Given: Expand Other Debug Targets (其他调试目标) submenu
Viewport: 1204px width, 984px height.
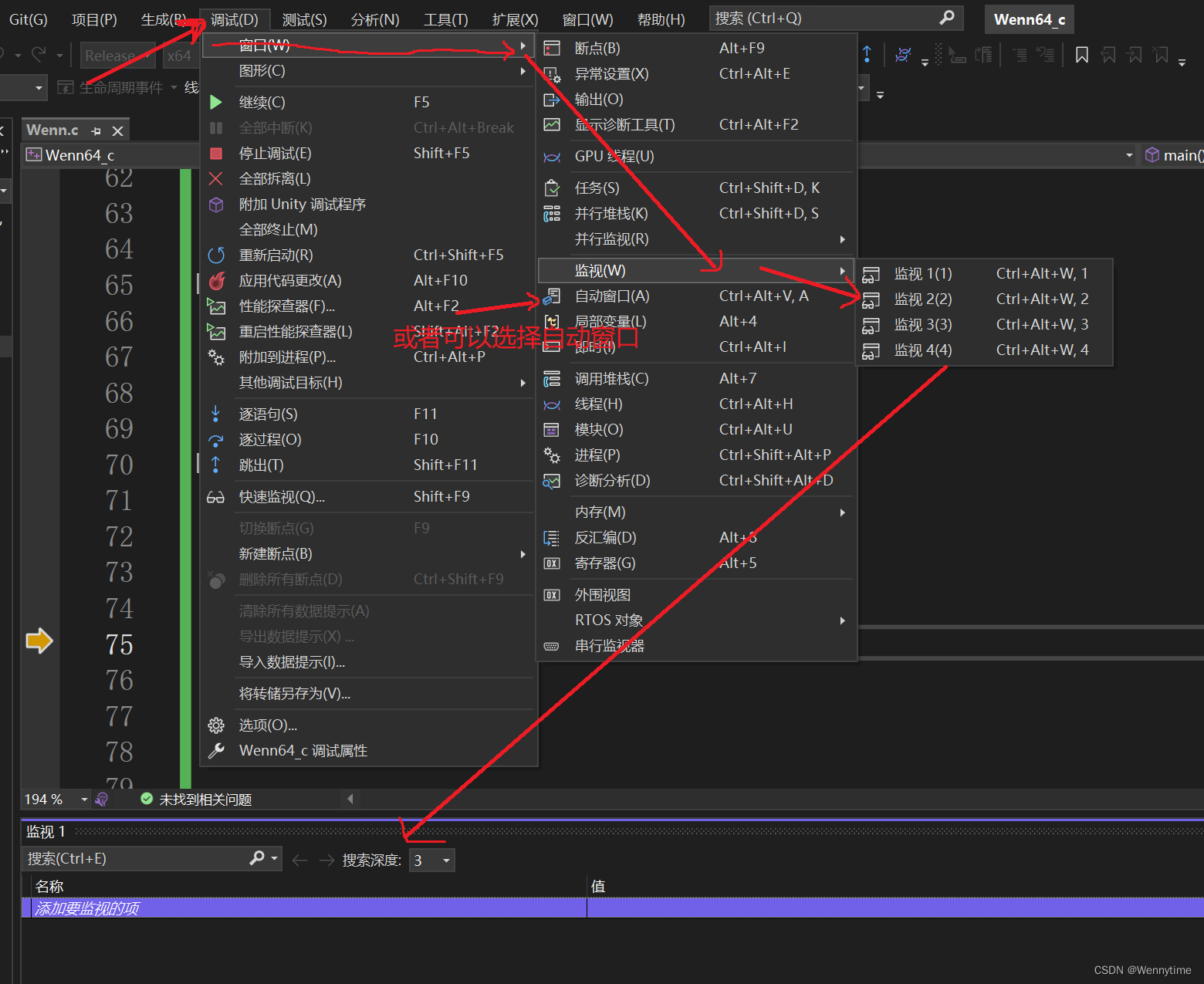Looking at the screenshot, I should tap(369, 383).
